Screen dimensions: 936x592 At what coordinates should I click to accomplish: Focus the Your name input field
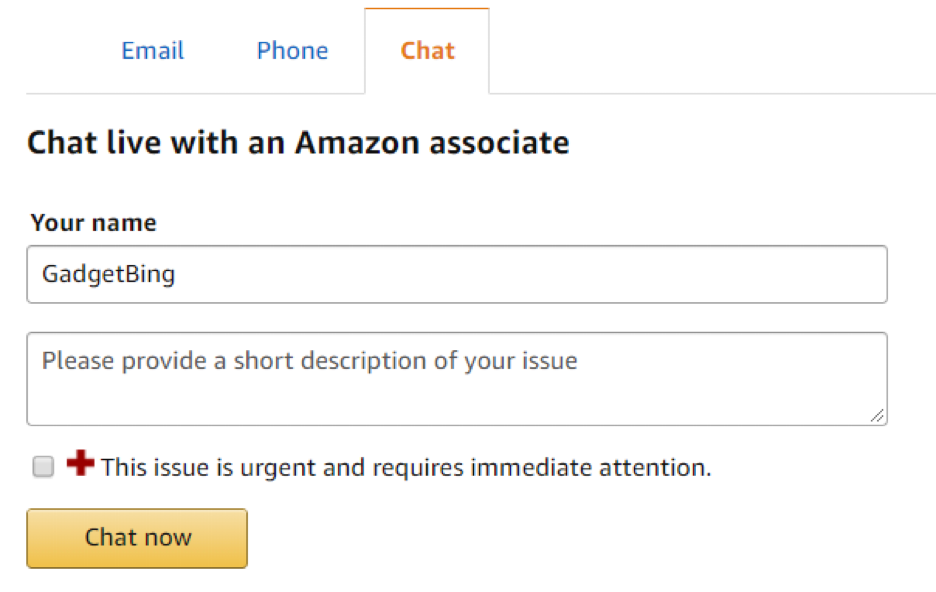(456, 274)
